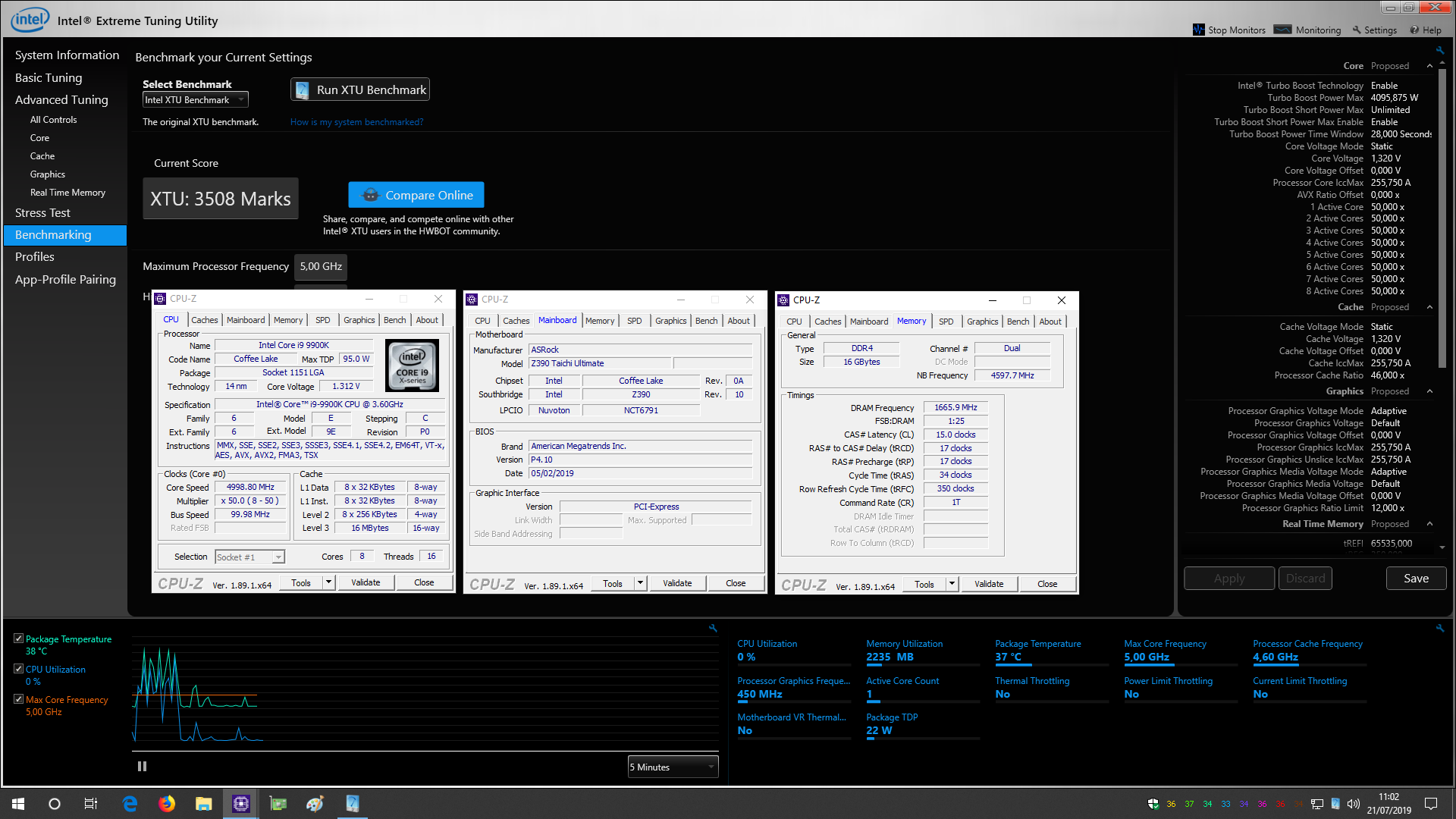Click the Intel logo in title bar
Image resolution: width=1456 pixels, height=819 pixels.
pyautogui.click(x=30, y=20)
